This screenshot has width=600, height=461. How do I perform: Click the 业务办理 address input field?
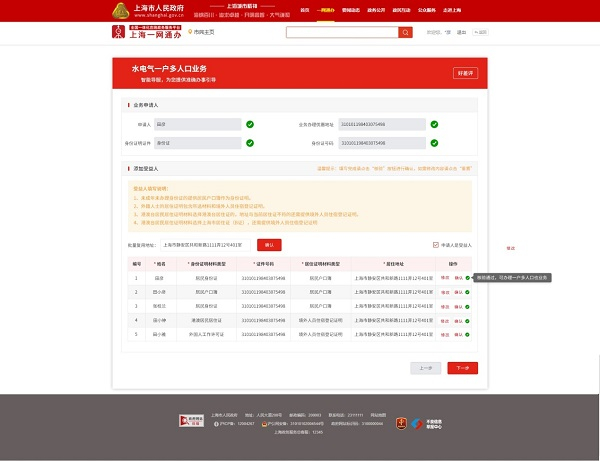[382, 124]
